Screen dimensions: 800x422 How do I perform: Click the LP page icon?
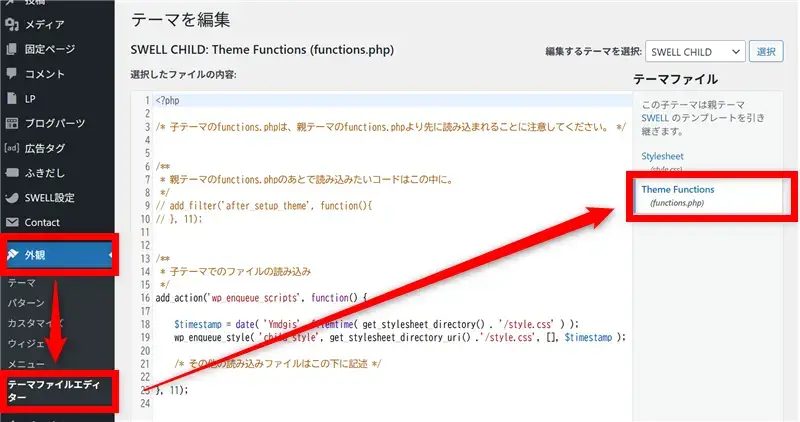click(x=12, y=98)
